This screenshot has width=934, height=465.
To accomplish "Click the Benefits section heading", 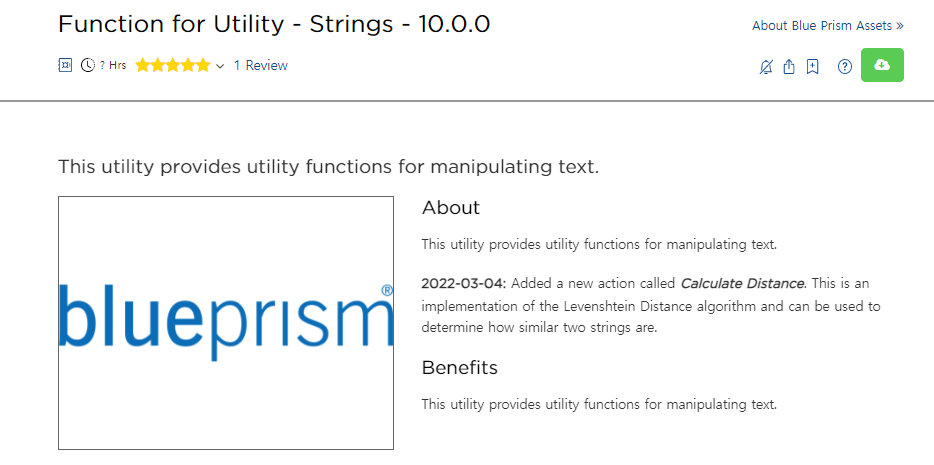I will (459, 367).
